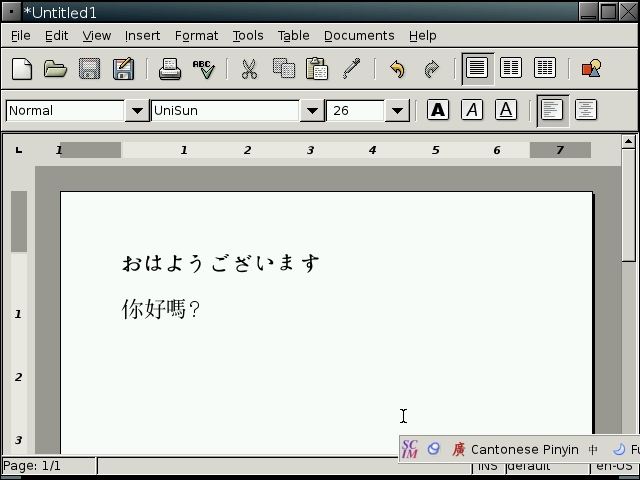Toggle bold formatting
The height and width of the screenshot is (480, 640).
438,110
